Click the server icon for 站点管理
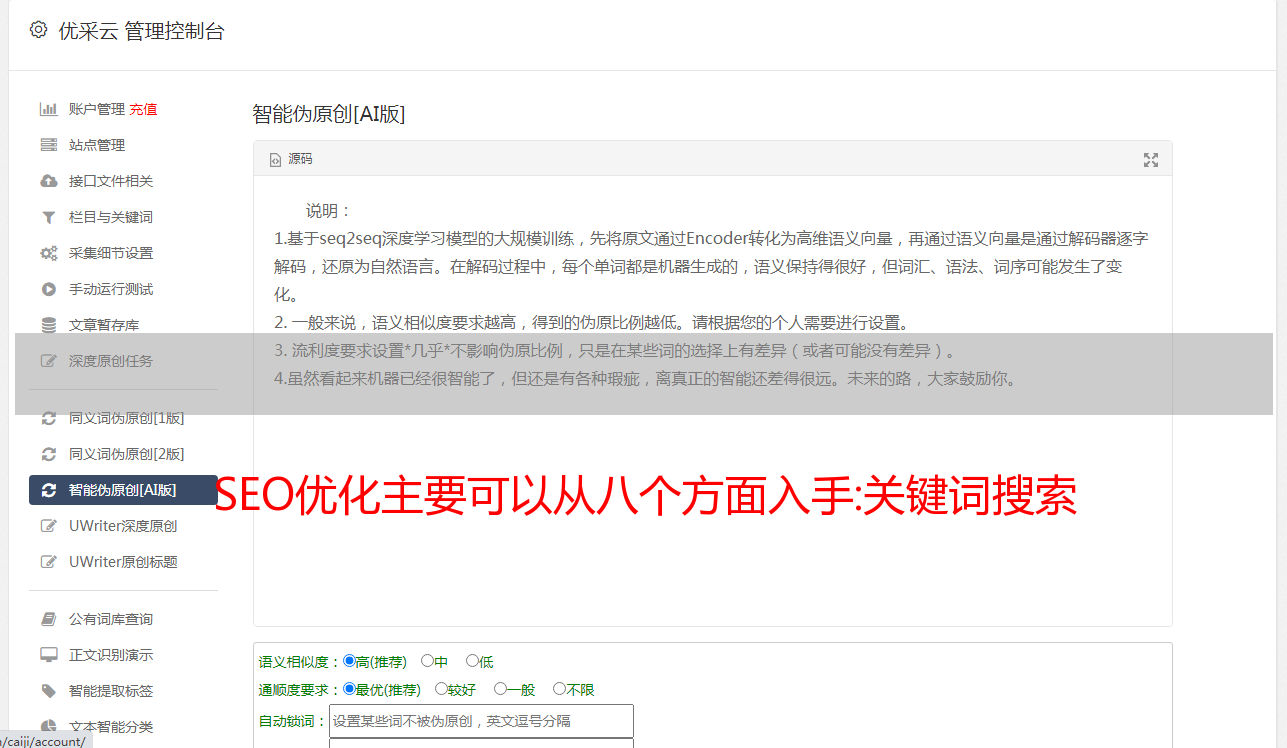Screen dimensions: 1287x748 (x=48, y=145)
